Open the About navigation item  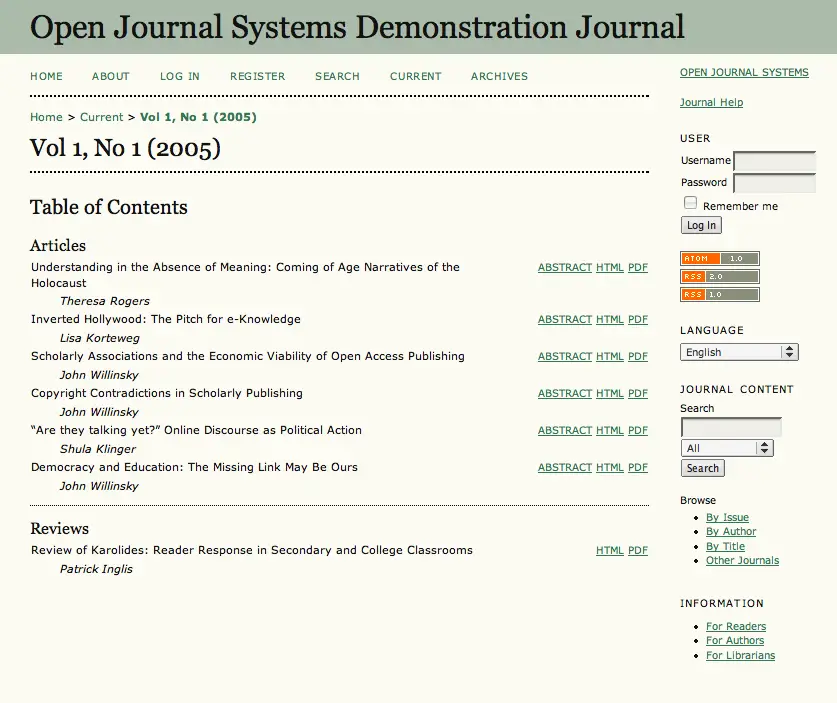(111, 76)
